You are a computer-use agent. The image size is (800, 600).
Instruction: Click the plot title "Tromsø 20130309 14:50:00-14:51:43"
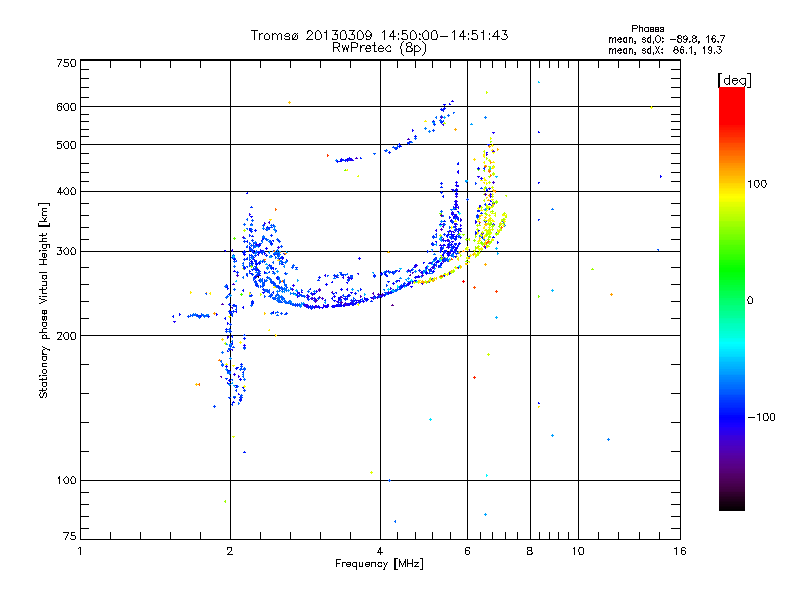[379, 35]
